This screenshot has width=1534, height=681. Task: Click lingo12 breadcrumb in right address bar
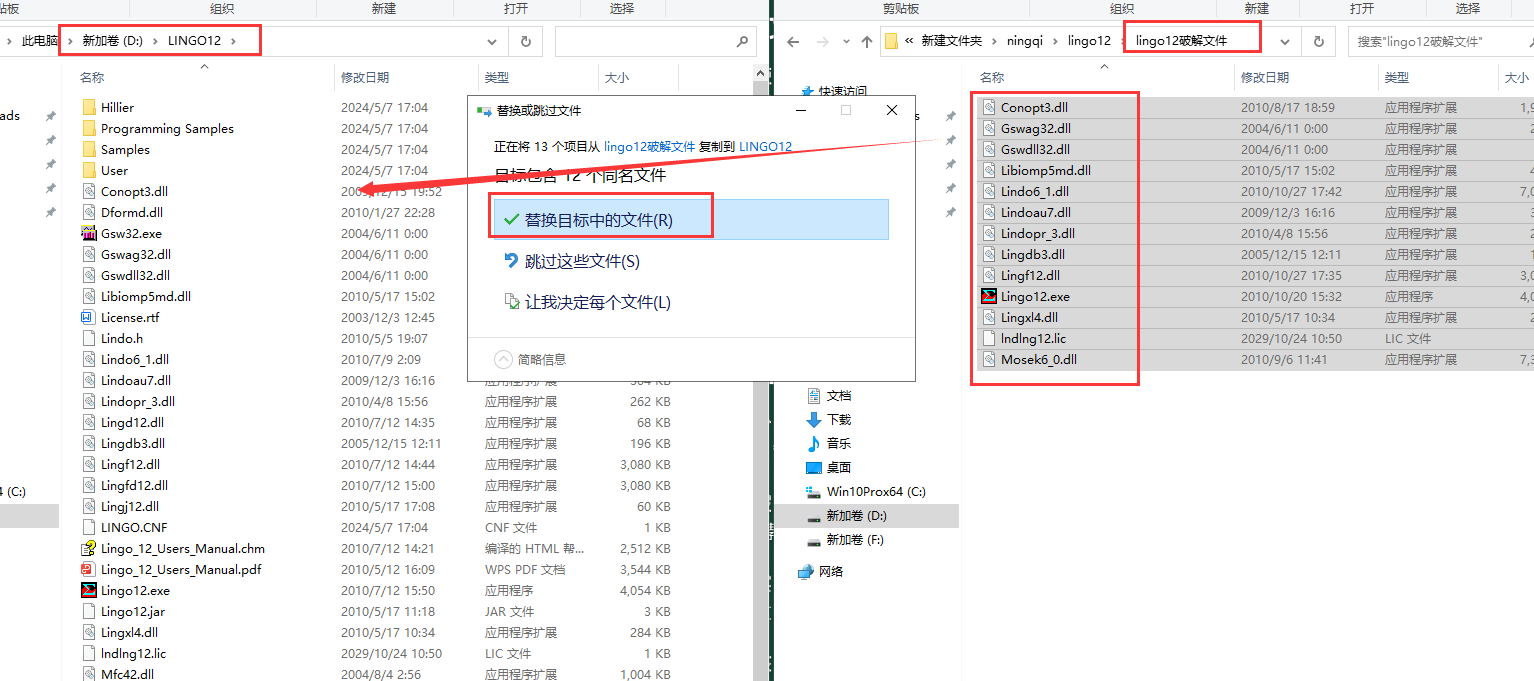(x=1089, y=41)
